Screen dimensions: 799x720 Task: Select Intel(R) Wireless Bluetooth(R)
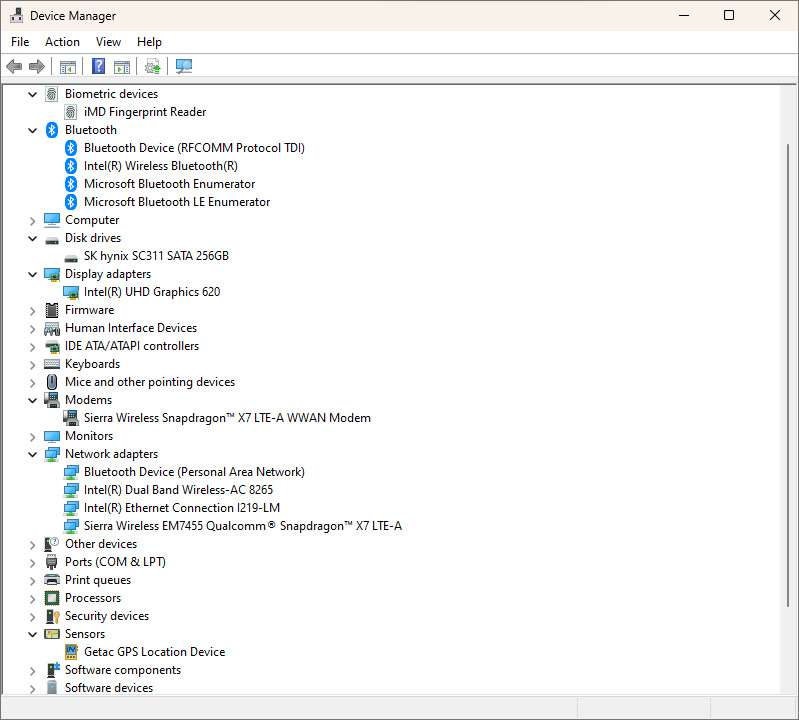tap(161, 166)
